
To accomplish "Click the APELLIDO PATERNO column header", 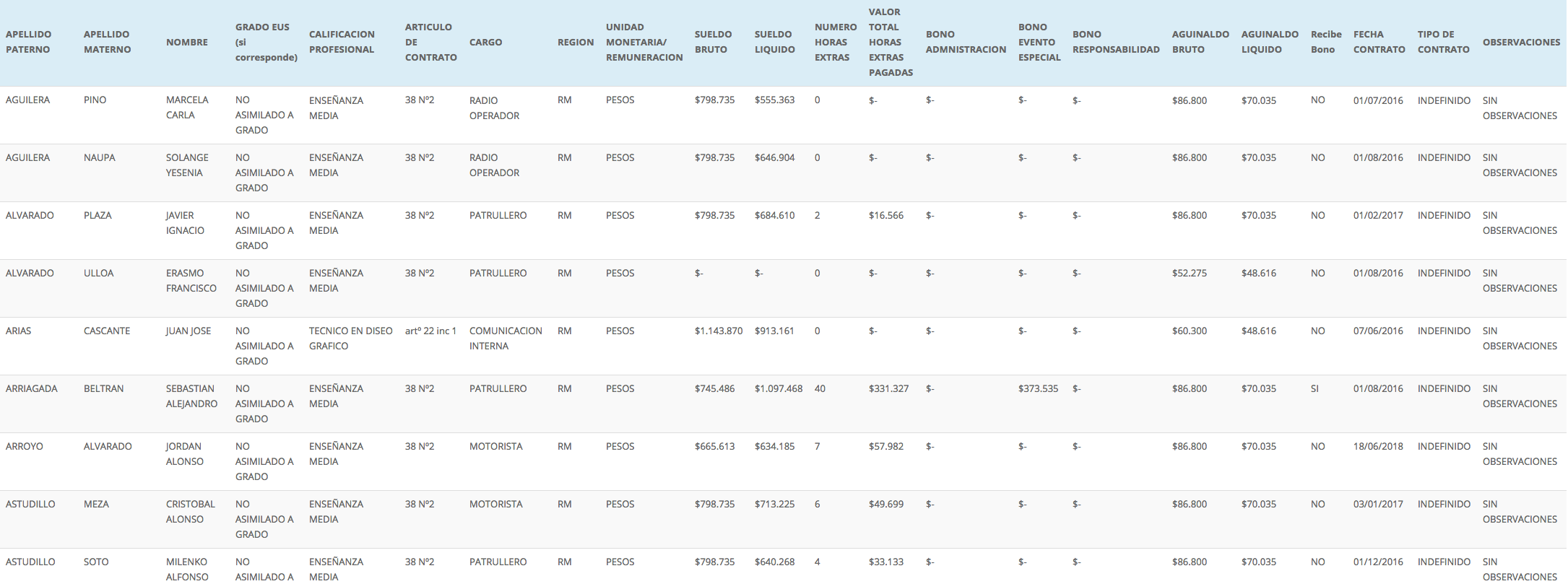I will click(x=28, y=42).
